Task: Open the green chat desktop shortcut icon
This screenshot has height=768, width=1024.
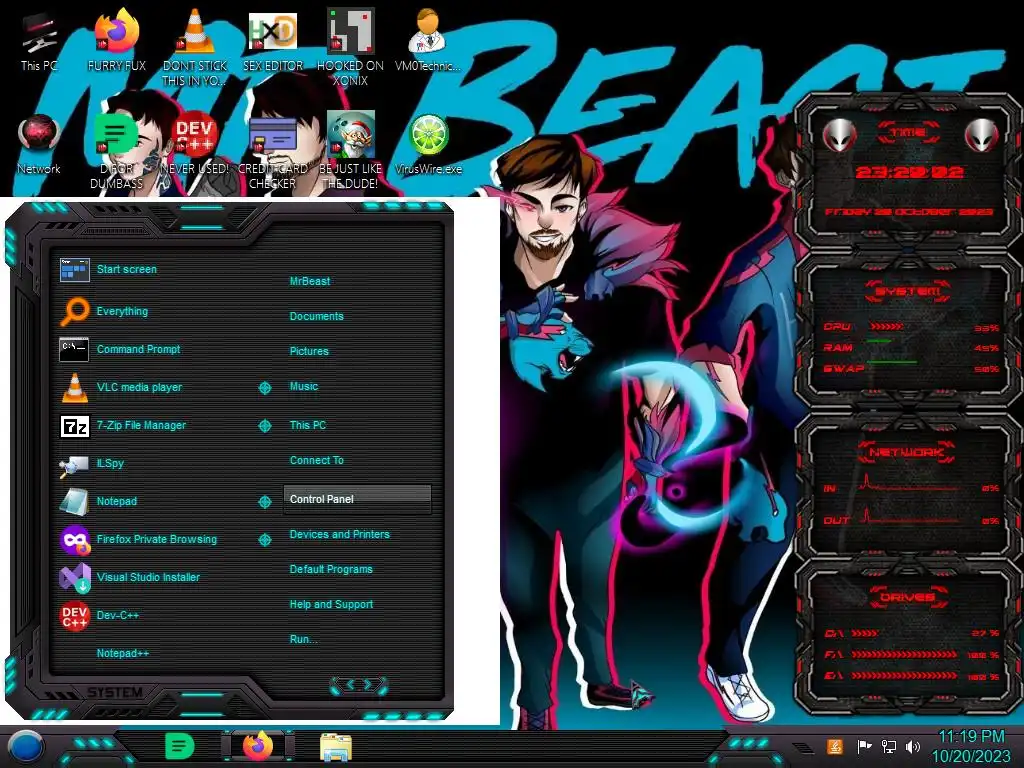Action: point(116,152)
